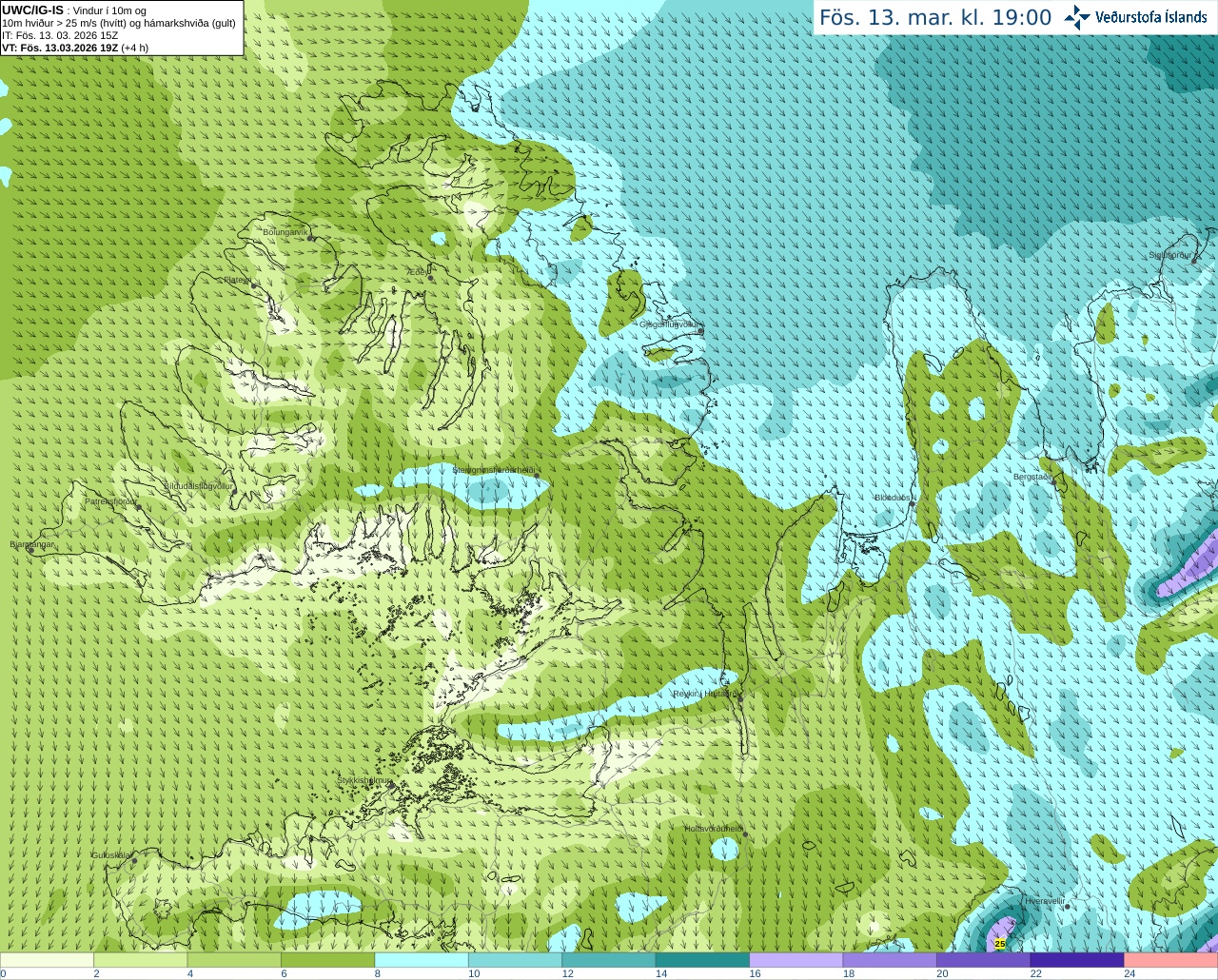Select the Holtavörðuheiði station dot
1218x980 pixels.
coord(745,834)
